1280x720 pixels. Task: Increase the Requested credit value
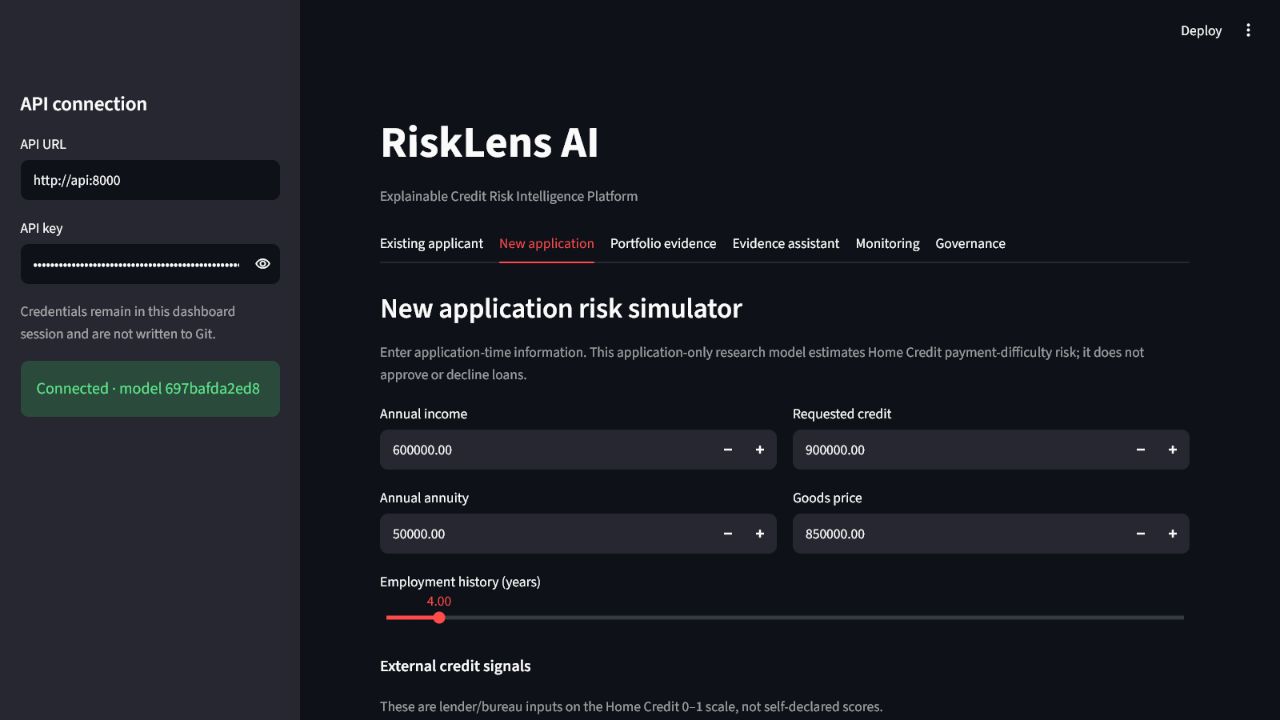coord(1173,450)
